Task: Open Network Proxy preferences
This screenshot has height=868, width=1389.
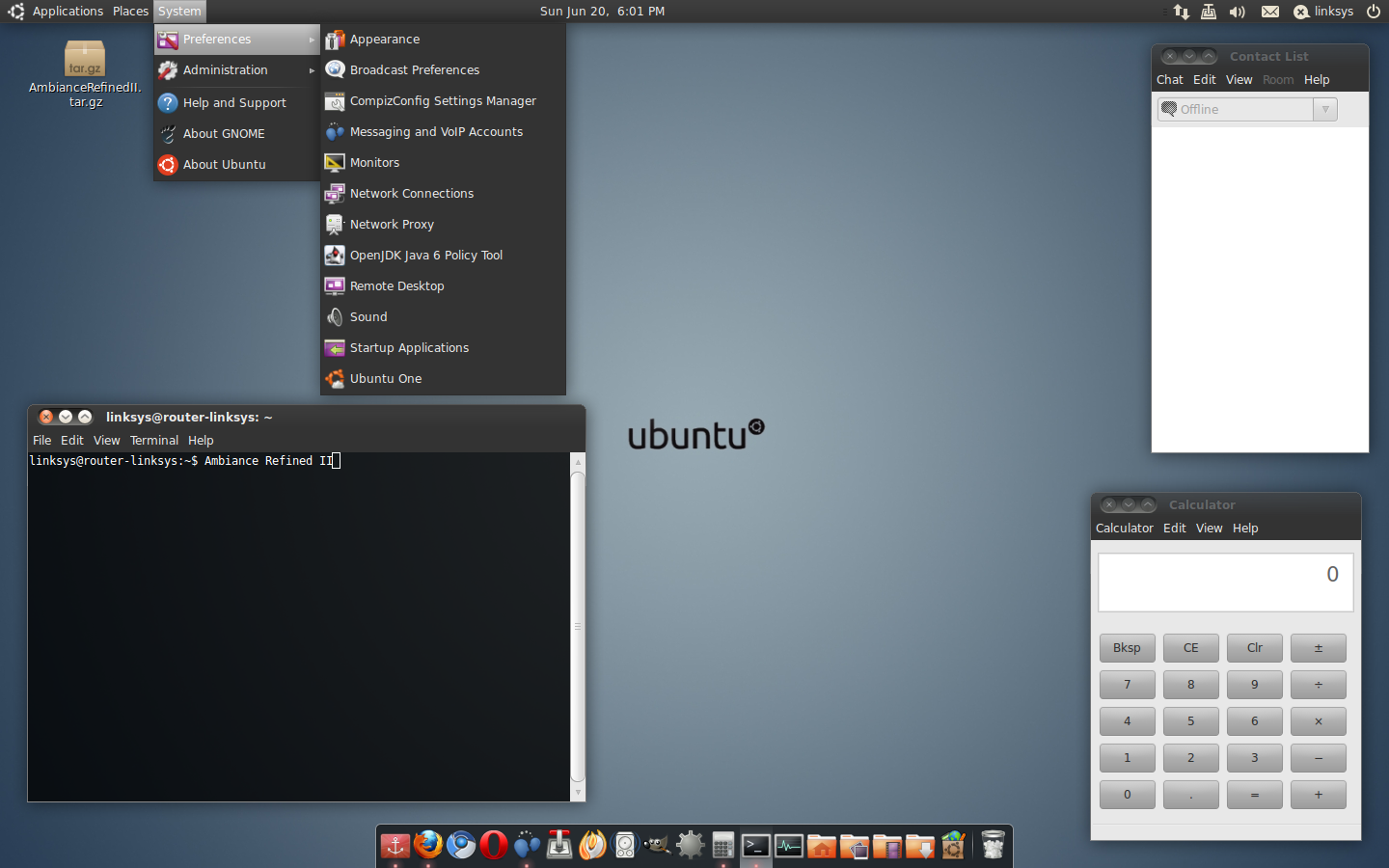Action: click(x=443, y=225)
